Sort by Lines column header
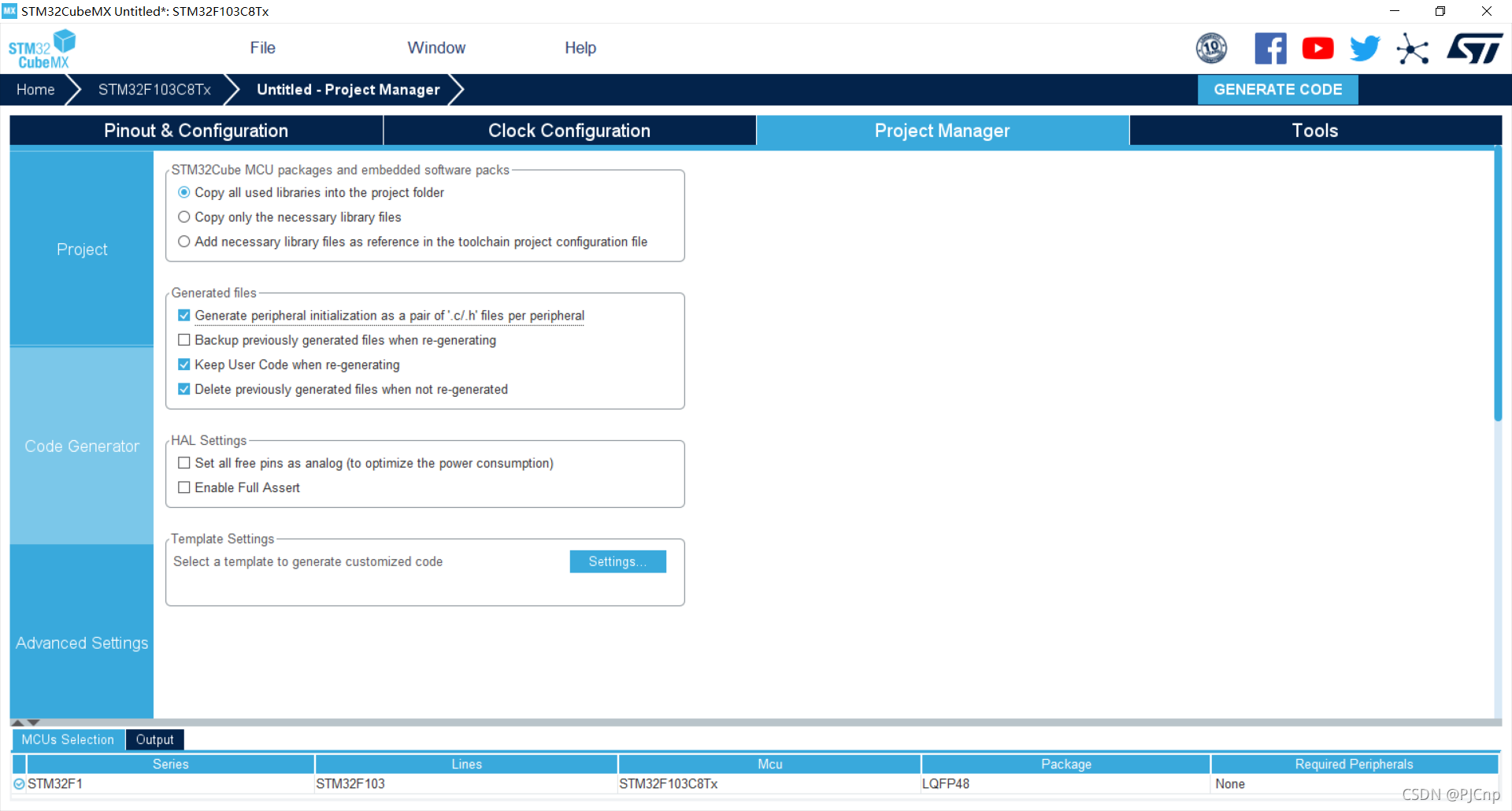The height and width of the screenshot is (811, 1512). [466, 764]
